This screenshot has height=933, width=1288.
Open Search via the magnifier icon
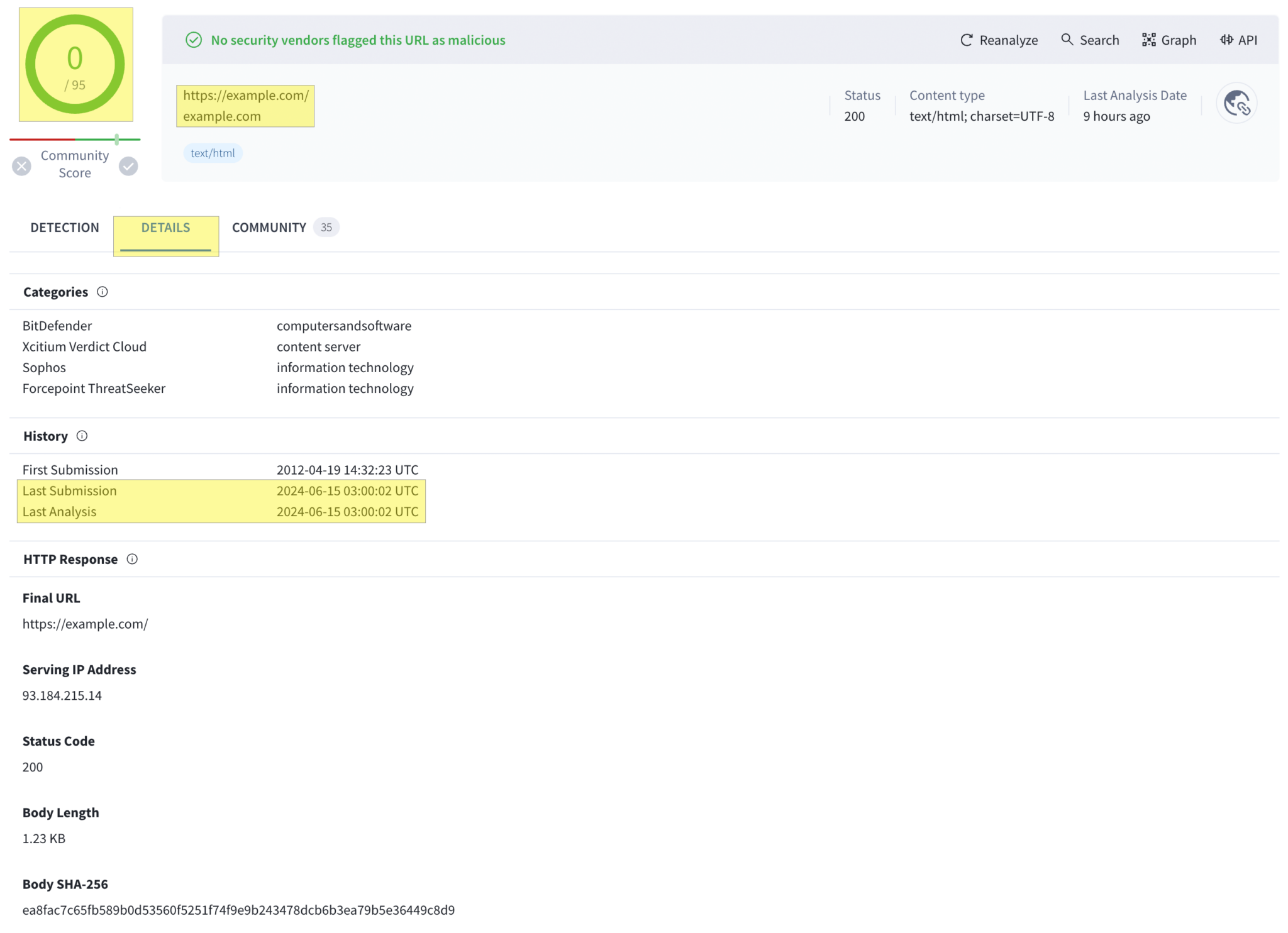coord(1067,40)
